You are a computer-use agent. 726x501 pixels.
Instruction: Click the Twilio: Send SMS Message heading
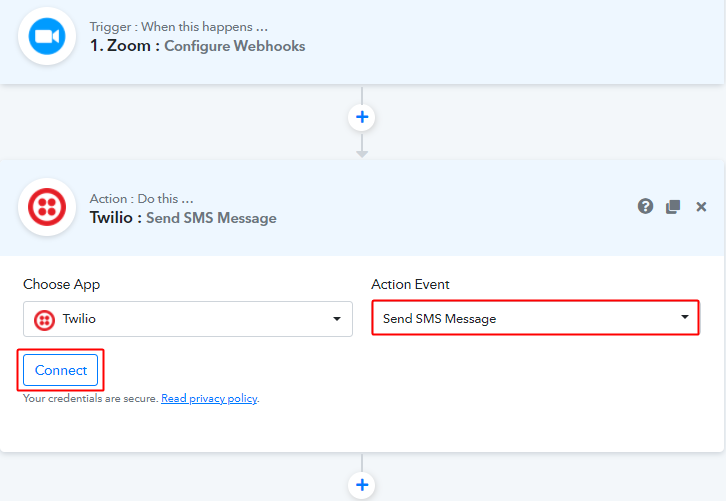[x=183, y=218]
